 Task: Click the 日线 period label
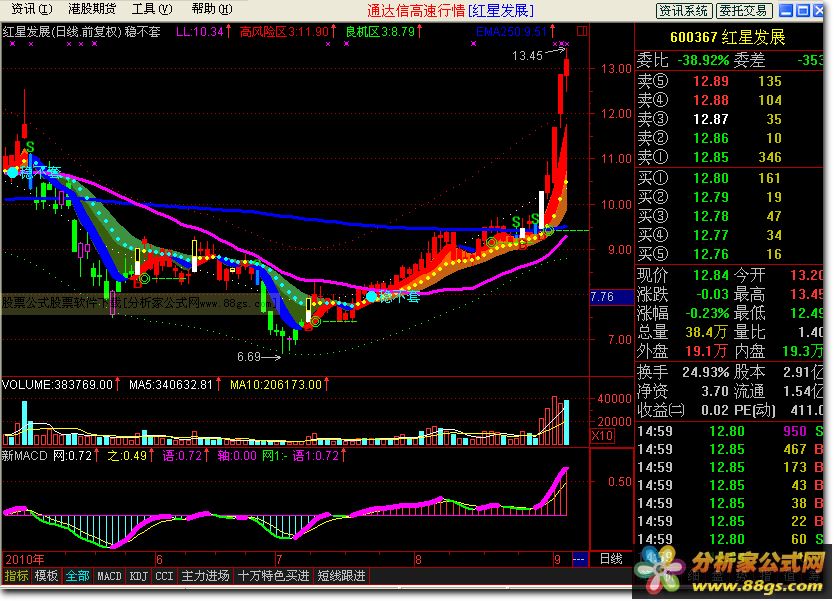click(611, 559)
